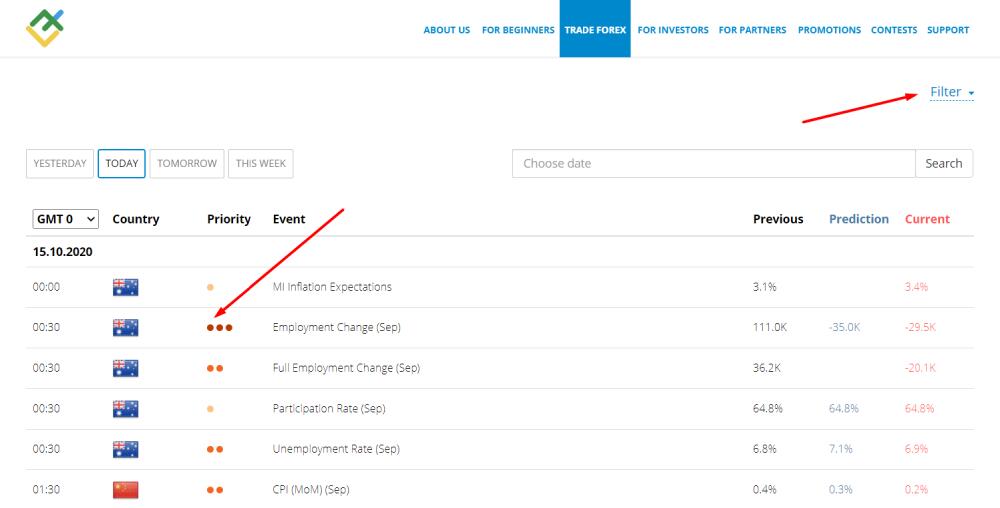Open the TRADE FOREX menu
The height and width of the screenshot is (508, 1000).
(x=595, y=30)
